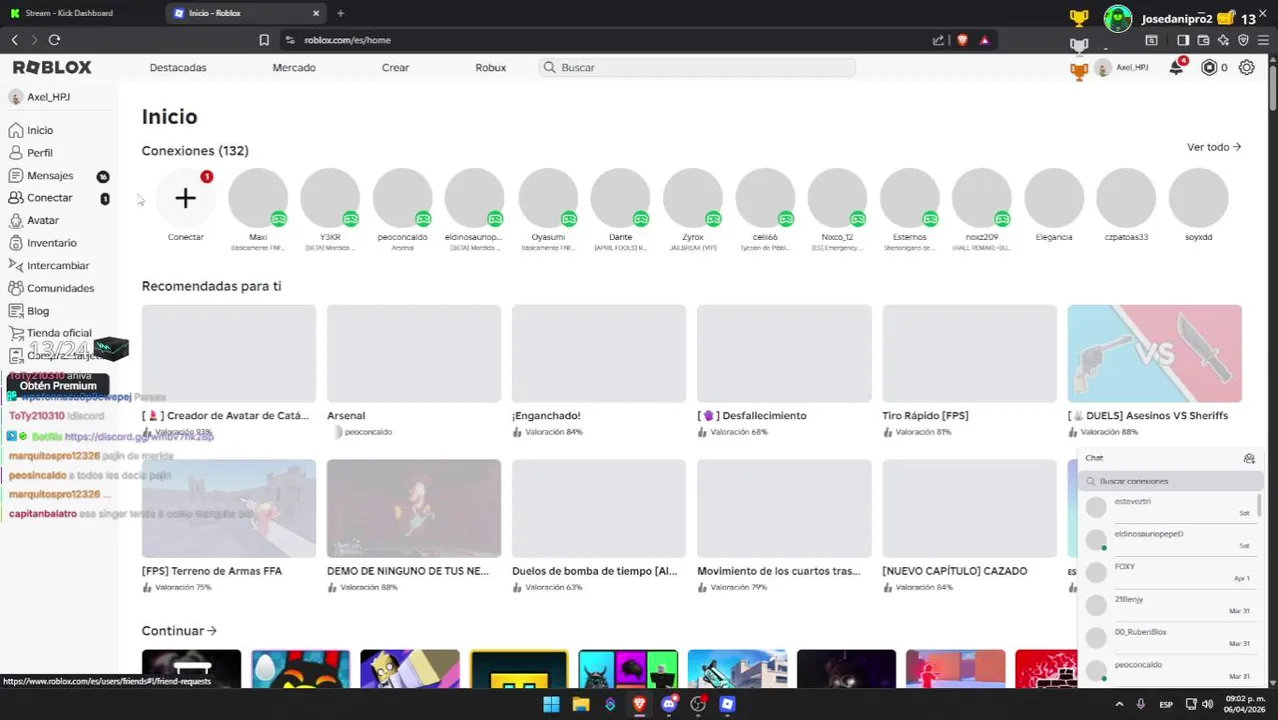The image size is (1278, 720).
Task: Open chat with 00_RubenBlox
Action: (x=1171, y=637)
